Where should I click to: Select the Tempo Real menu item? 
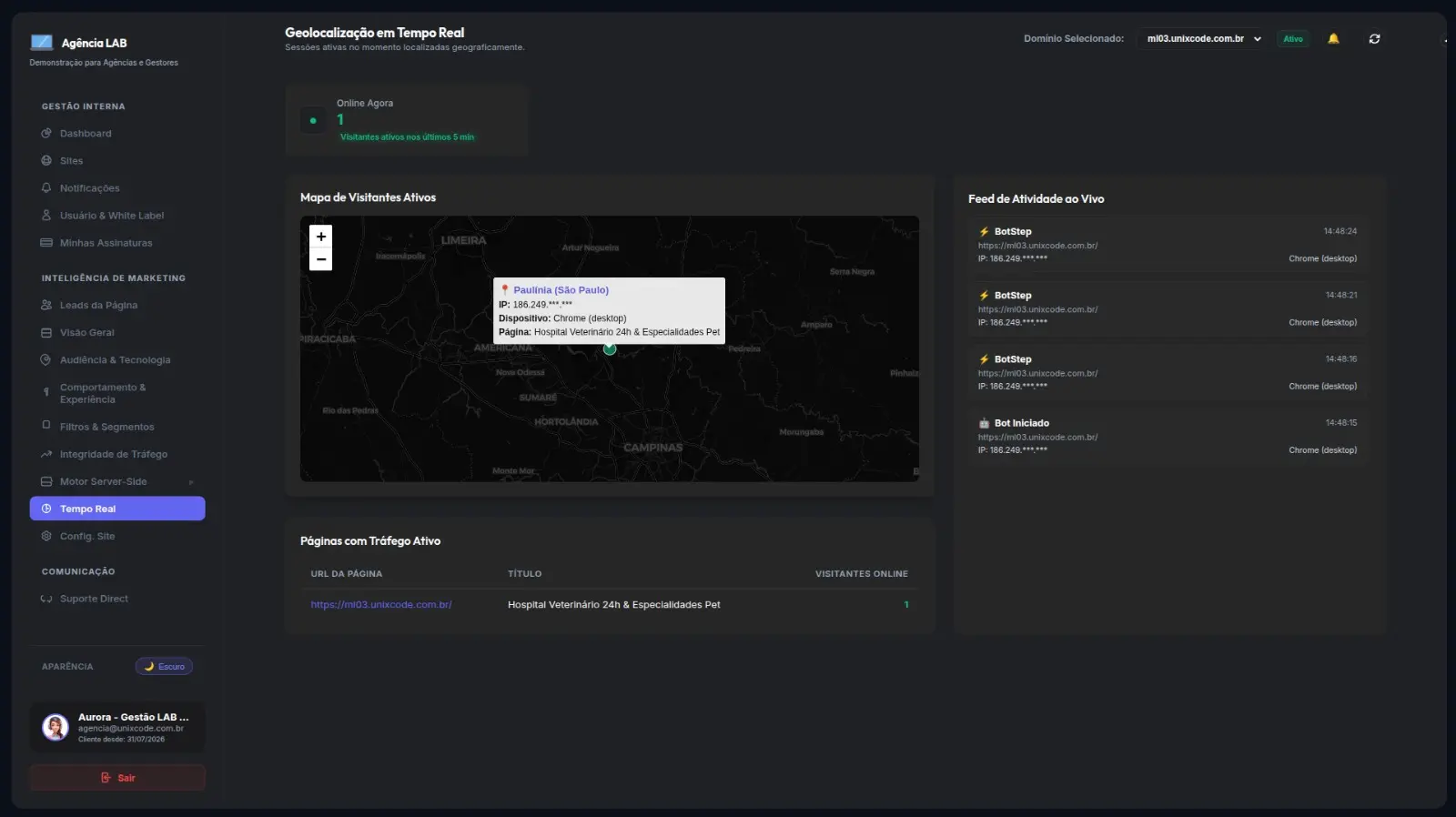[117, 509]
